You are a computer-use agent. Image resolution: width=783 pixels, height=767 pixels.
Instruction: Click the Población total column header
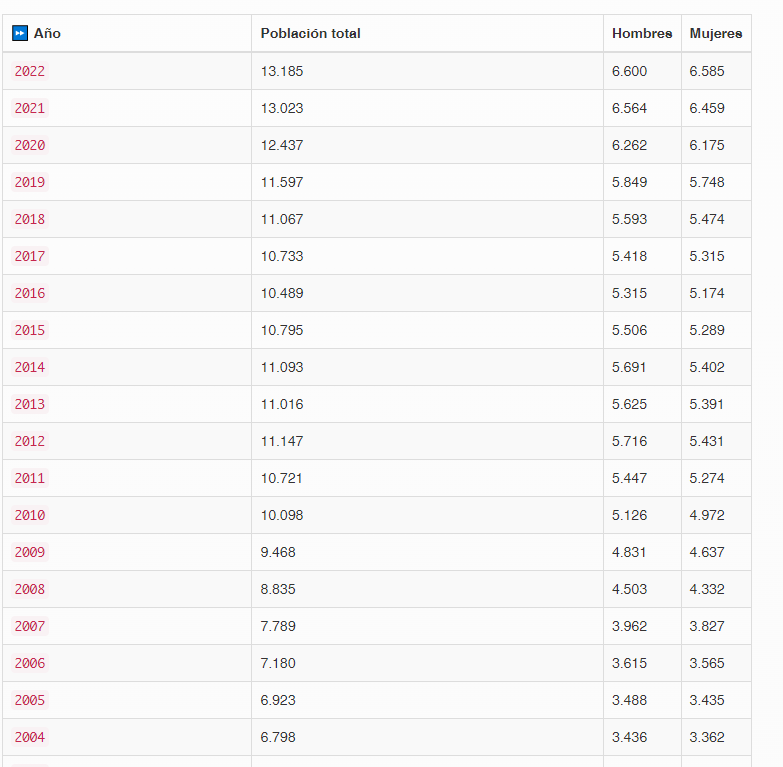click(311, 33)
